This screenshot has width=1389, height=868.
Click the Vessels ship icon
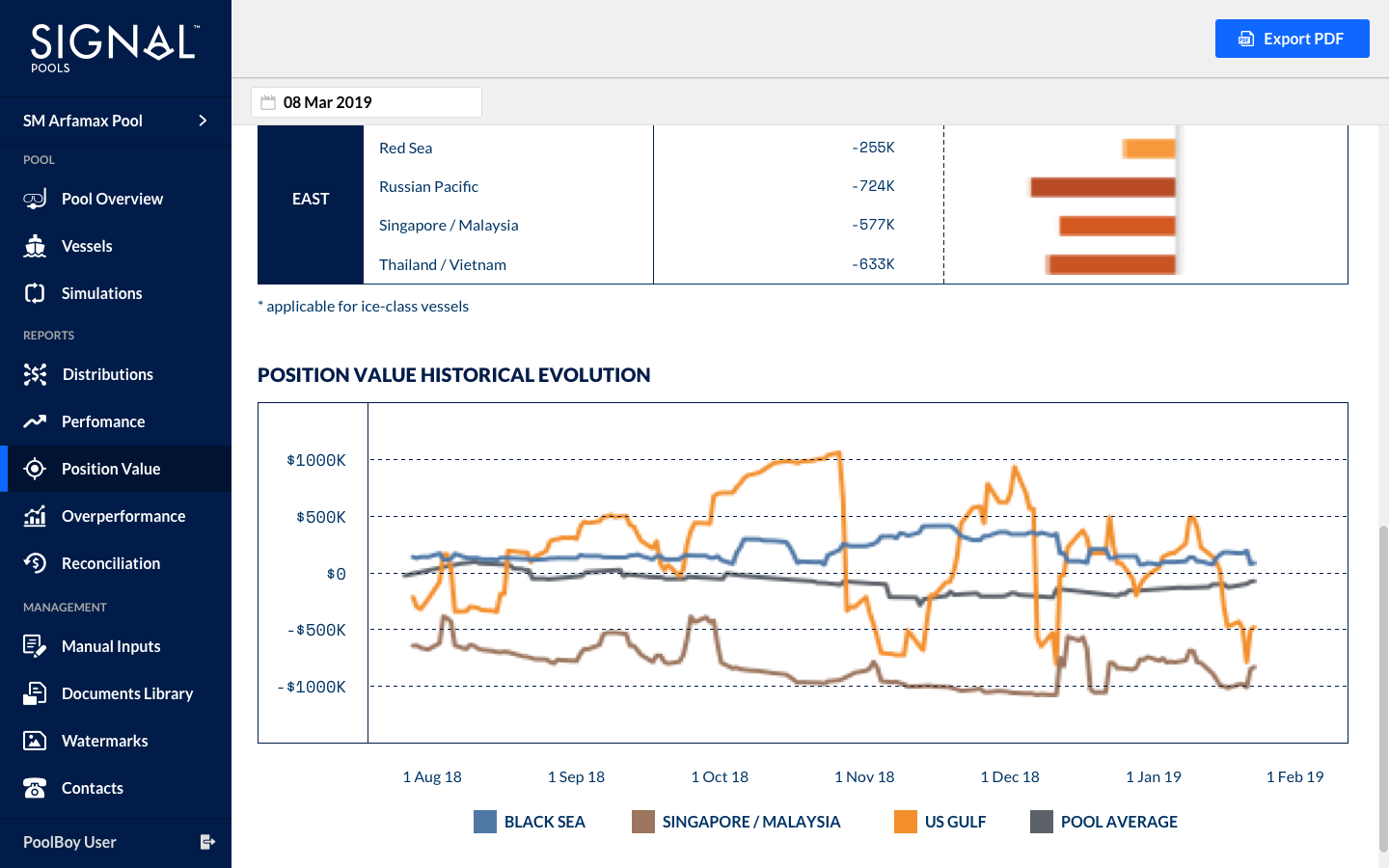point(35,246)
